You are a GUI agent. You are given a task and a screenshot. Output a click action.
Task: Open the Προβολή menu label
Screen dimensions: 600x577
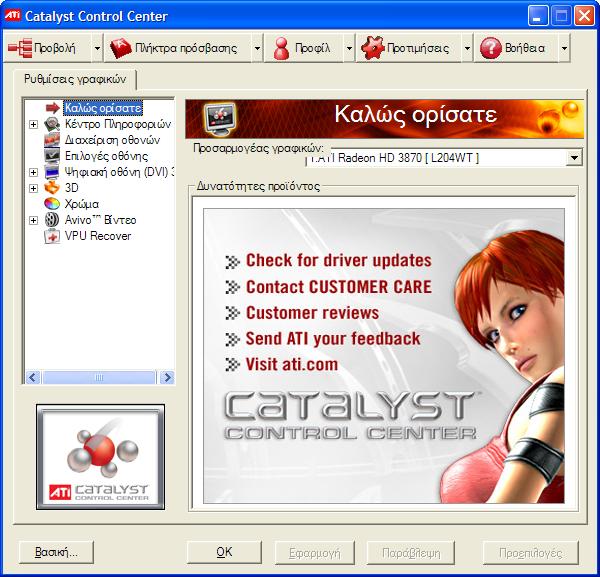[x=55, y=48]
